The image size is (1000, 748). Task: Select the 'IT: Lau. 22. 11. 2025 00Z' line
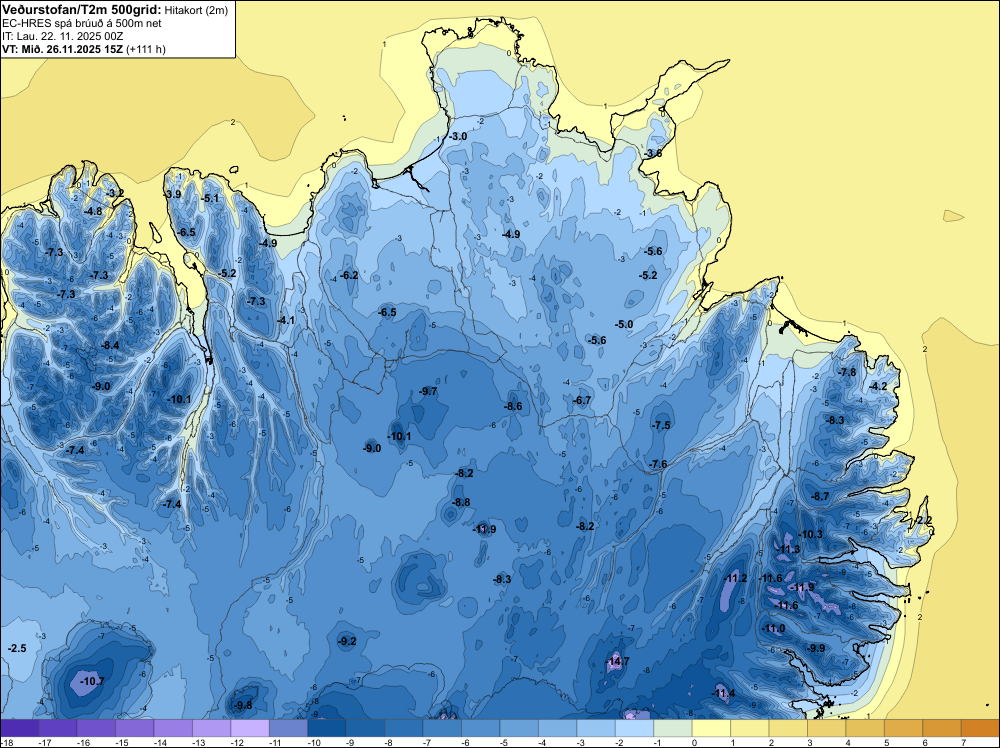[62, 36]
